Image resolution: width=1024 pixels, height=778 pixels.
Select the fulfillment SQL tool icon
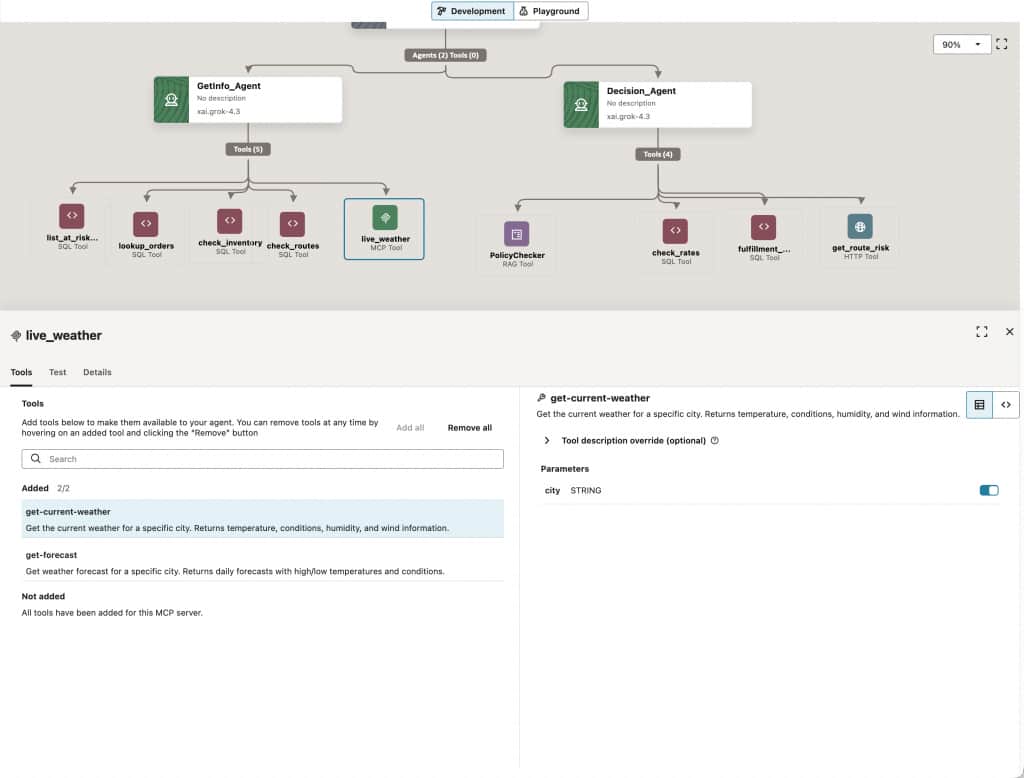tap(763, 227)
